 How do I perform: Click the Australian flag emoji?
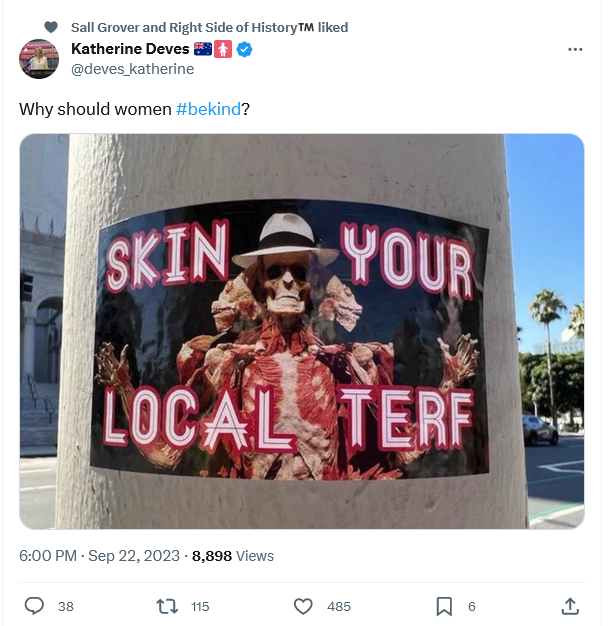(203, 49)
